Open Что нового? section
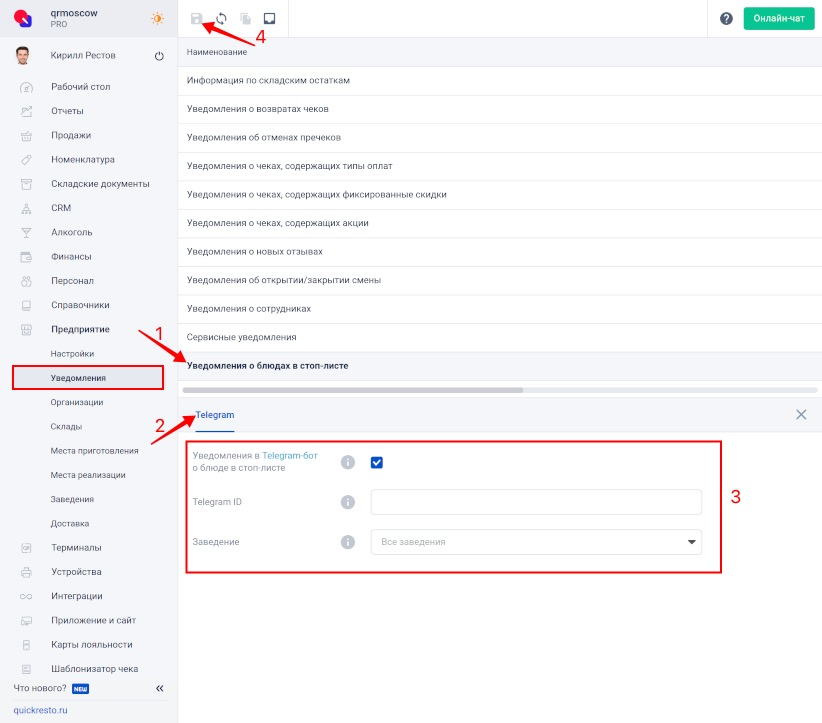The height and width of the screenshot is (723, 822). (x=40, y=688)
